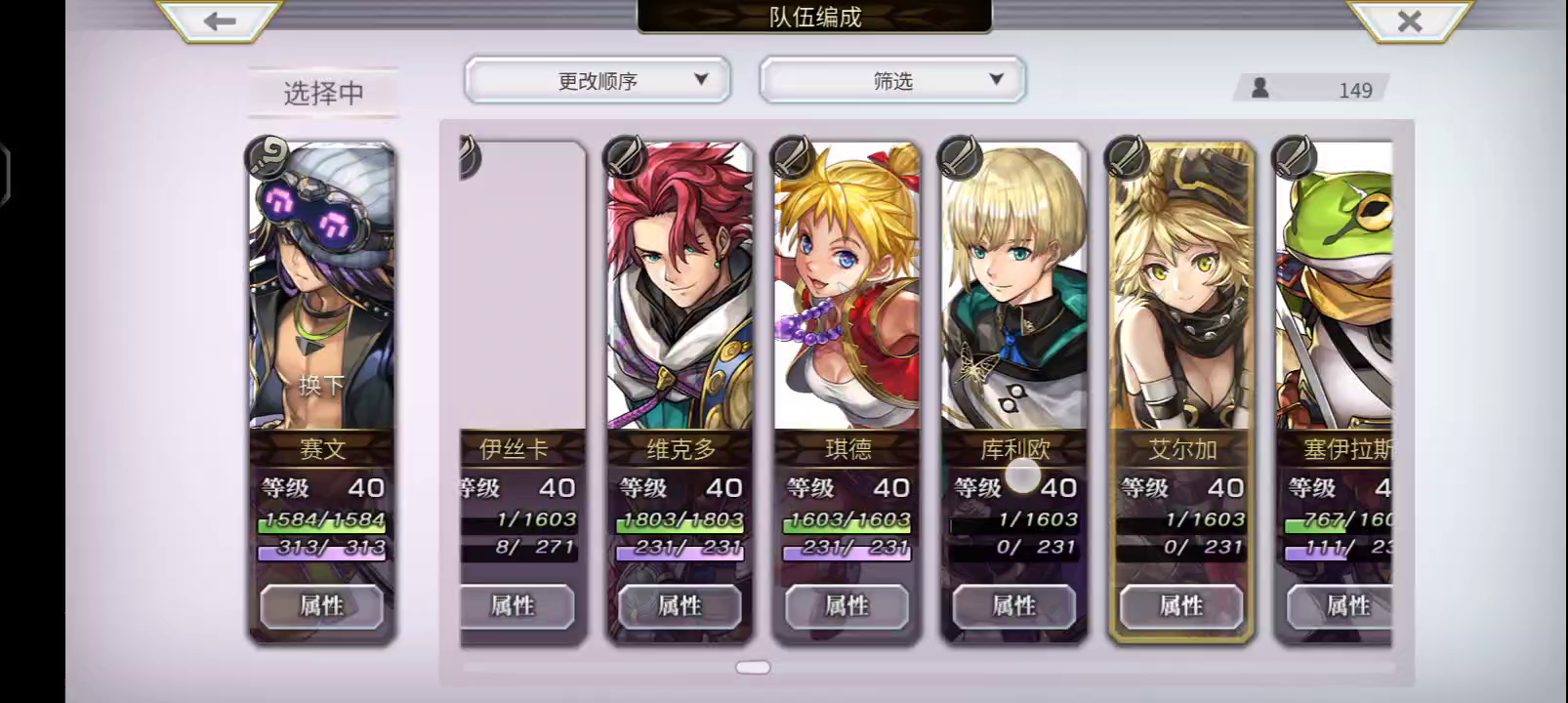Close the team formation screen

[x=1409, y=21]
